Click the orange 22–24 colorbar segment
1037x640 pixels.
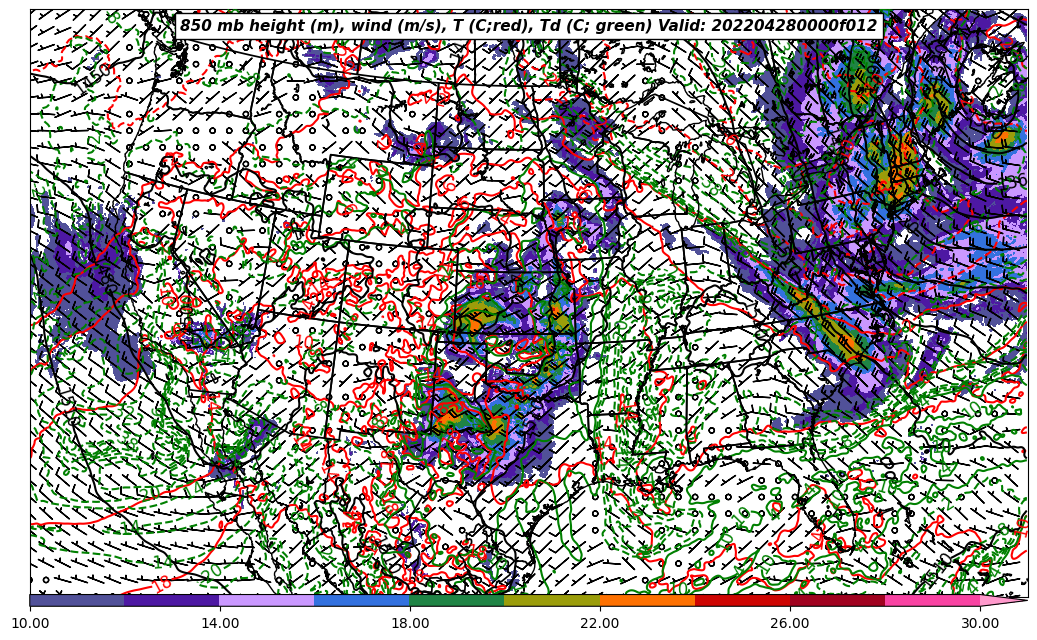[x=647, y=600]
